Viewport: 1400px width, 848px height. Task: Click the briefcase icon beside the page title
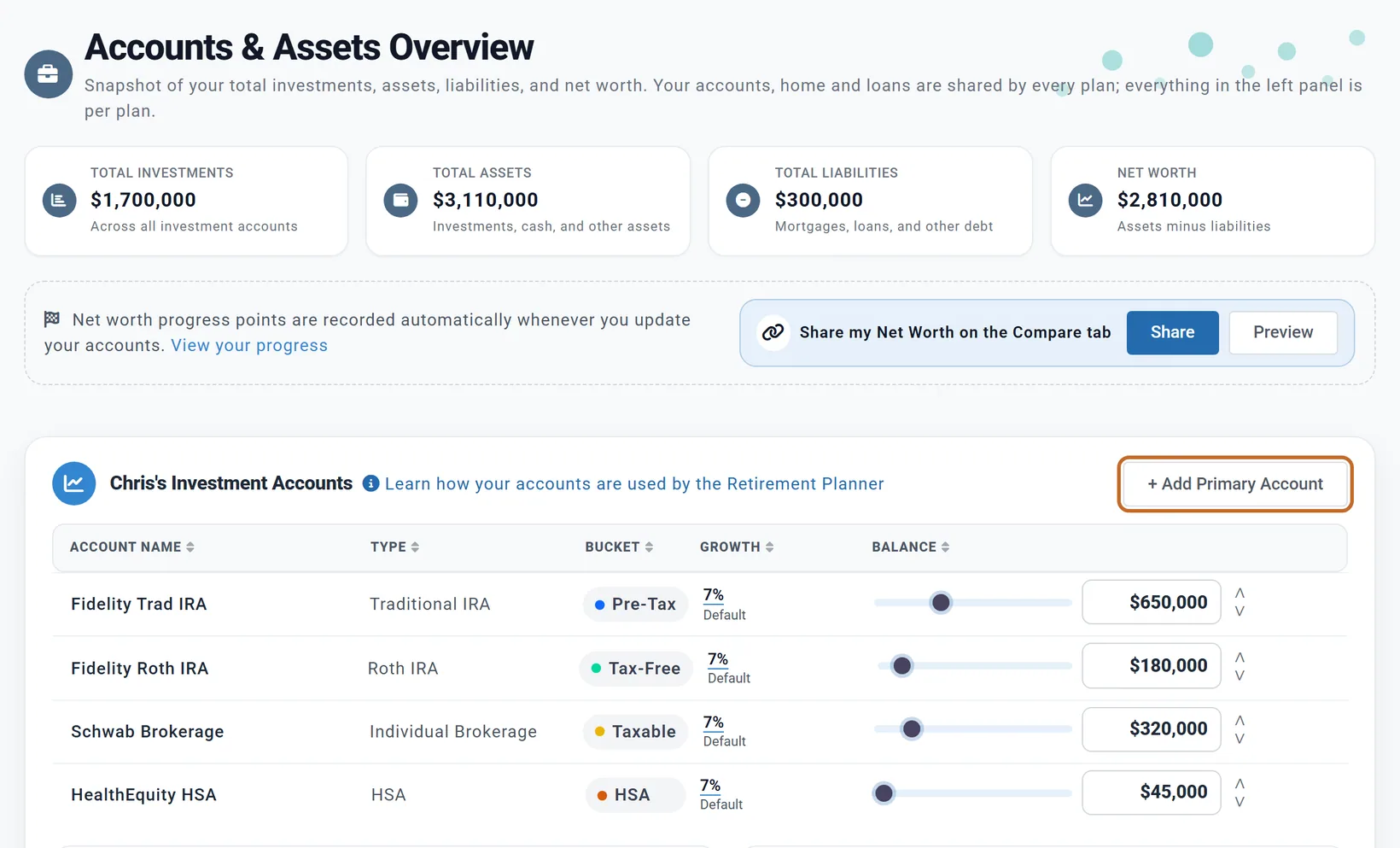point(48,74)
